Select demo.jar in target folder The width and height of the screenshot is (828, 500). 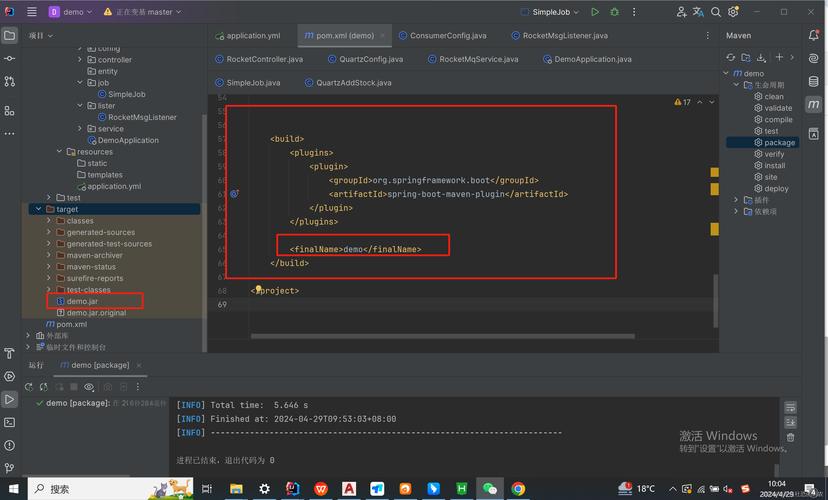[x=82, y=301]
